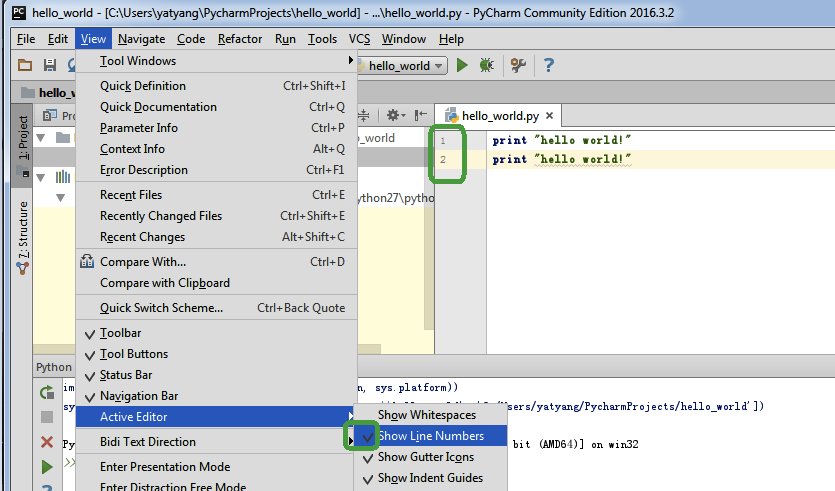Toggle Show Indent Guides option

[x=430, y=478]
